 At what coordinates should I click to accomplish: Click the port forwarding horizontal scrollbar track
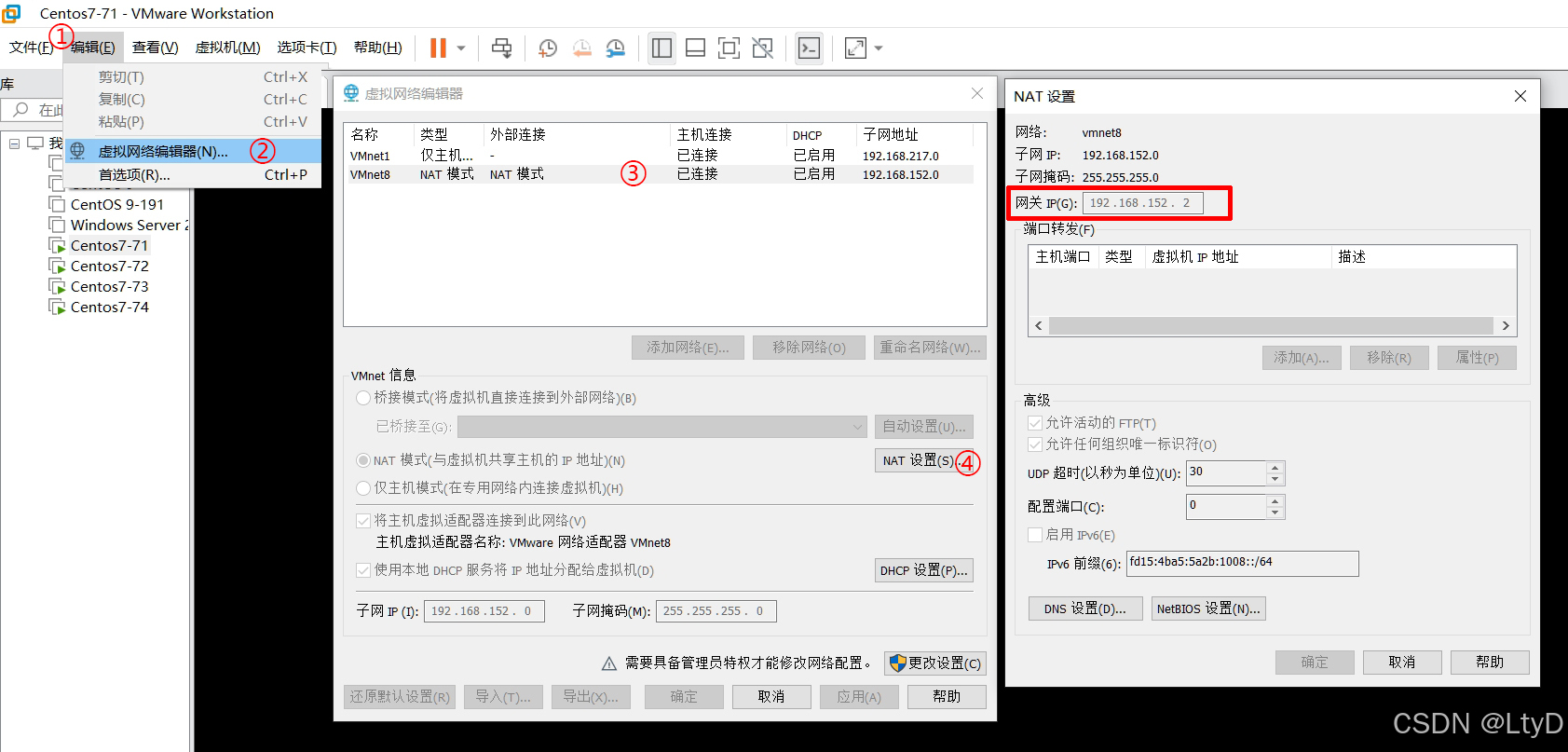[1272, 325]
